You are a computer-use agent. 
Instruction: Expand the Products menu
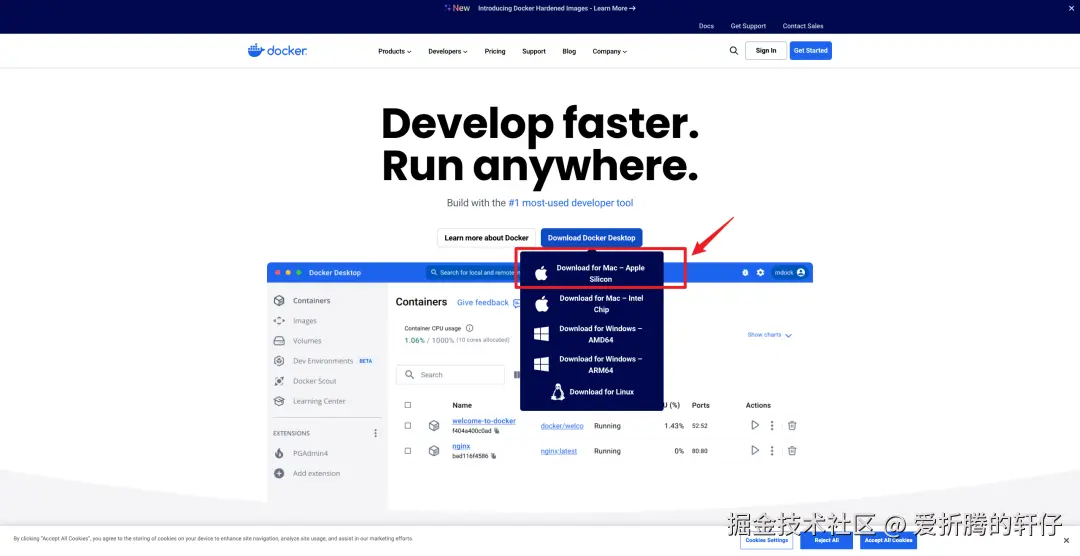coord(395,51)
